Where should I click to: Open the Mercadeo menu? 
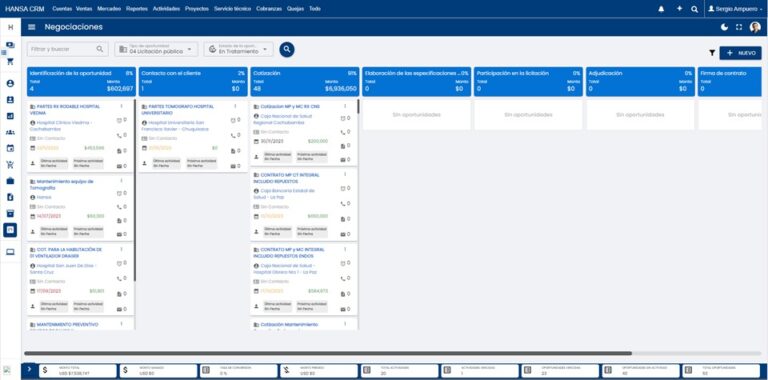pyautogui.click(x=109, y=9)
